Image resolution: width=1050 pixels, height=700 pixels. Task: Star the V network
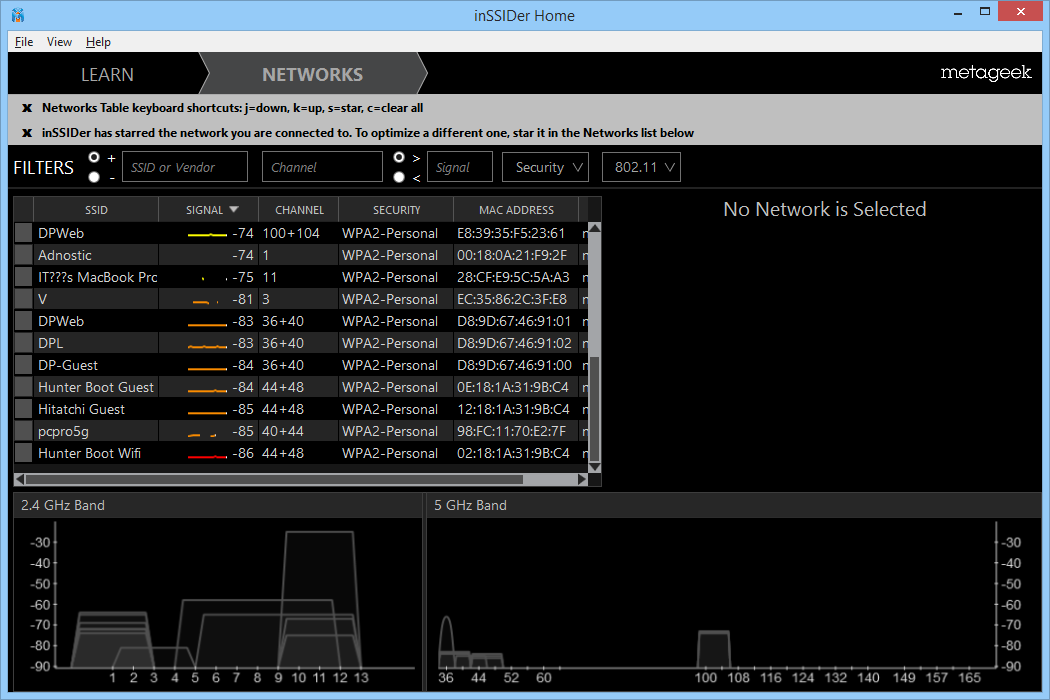click(x=23, y=299)
